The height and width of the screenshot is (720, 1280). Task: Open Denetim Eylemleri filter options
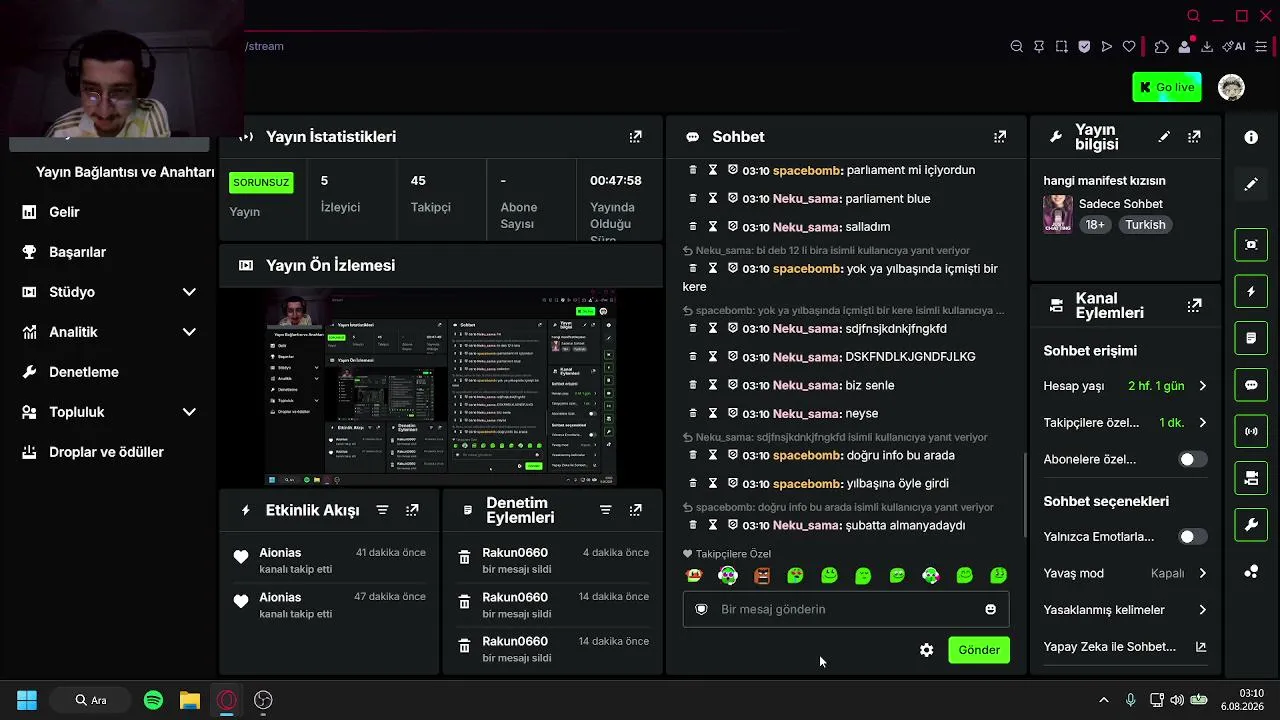pyautogui.click(x=605, y=510)
